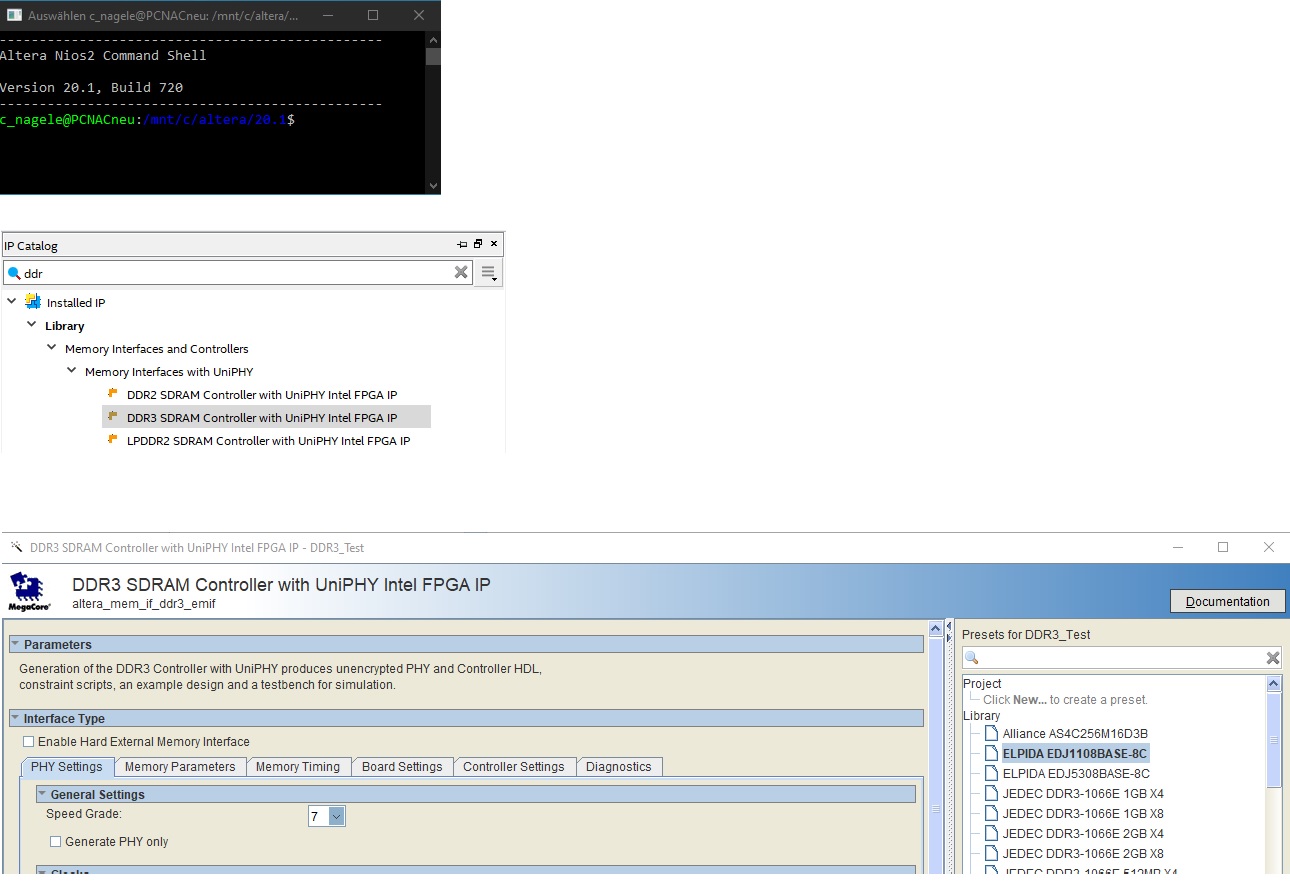Open the Controller Settings tab
This screenshot has width=1290, height=893.
tap(514, 767)
